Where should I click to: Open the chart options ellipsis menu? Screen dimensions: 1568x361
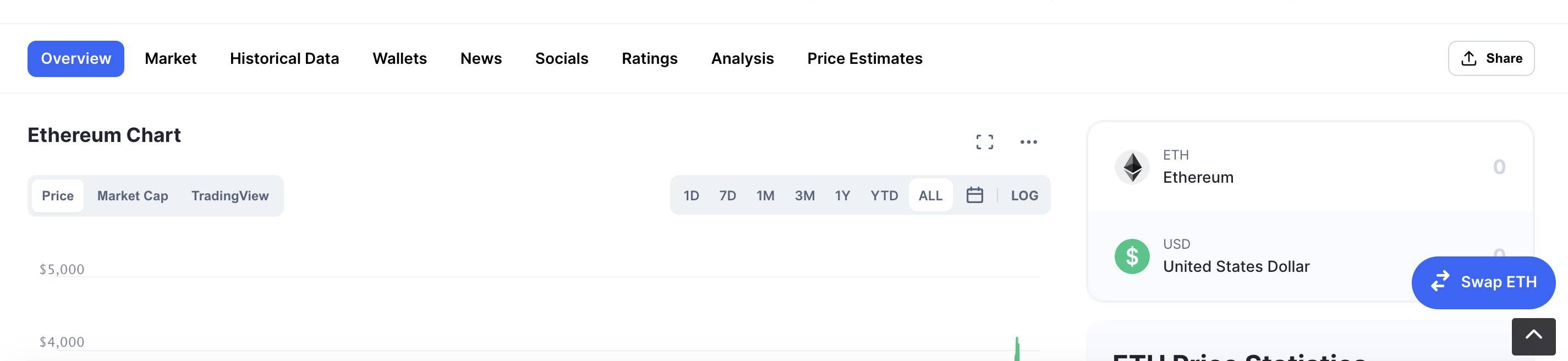coord(1029,141)
